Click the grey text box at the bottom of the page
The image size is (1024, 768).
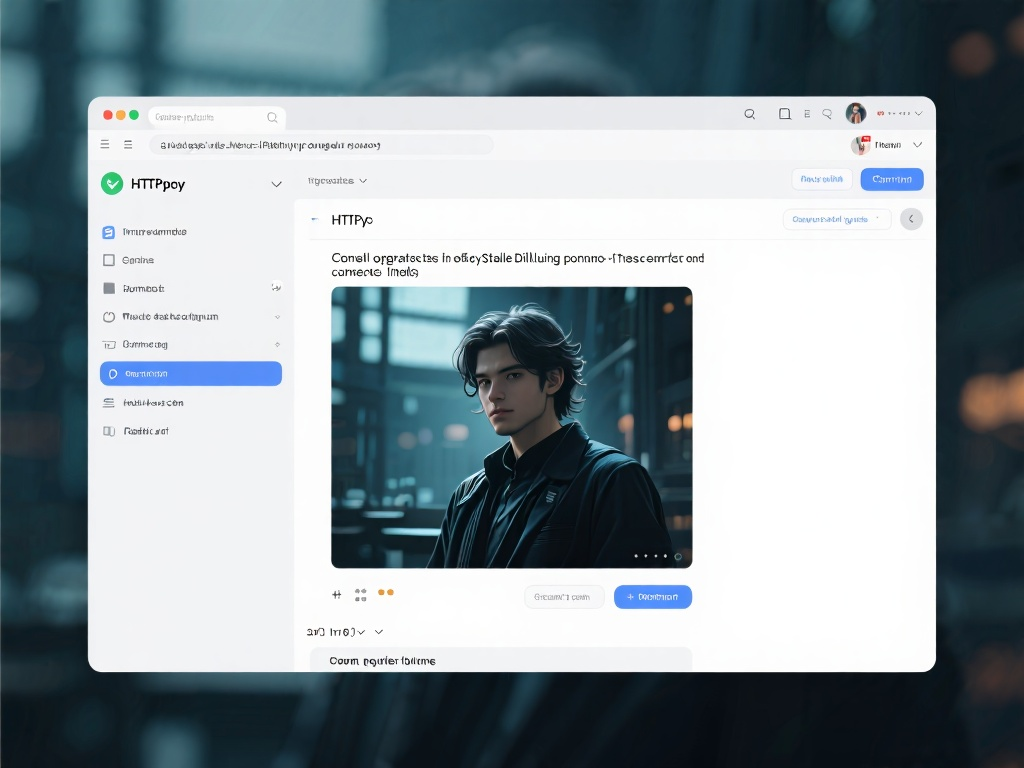pos(500,659)
